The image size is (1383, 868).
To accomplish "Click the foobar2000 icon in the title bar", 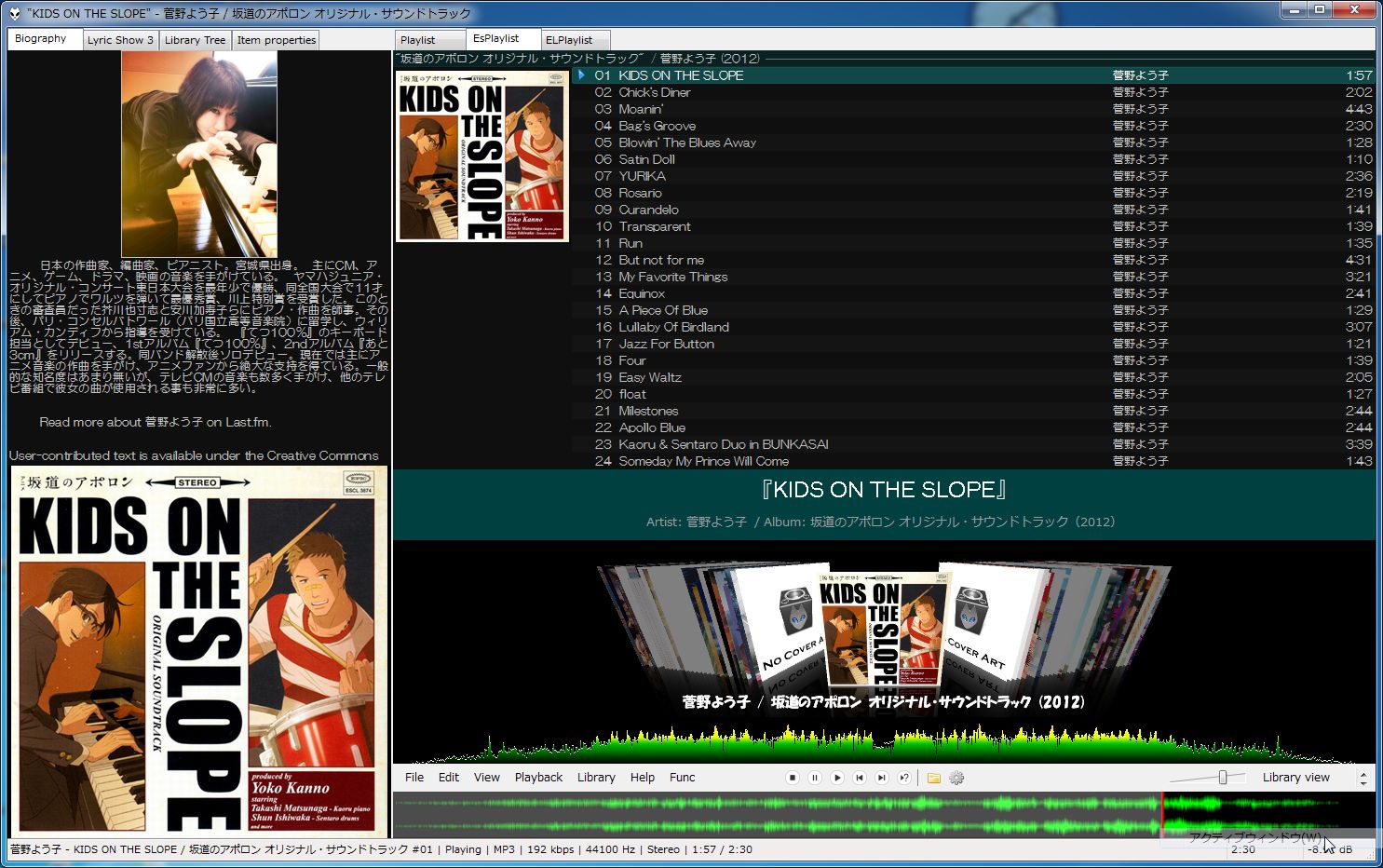I will 15,13.
